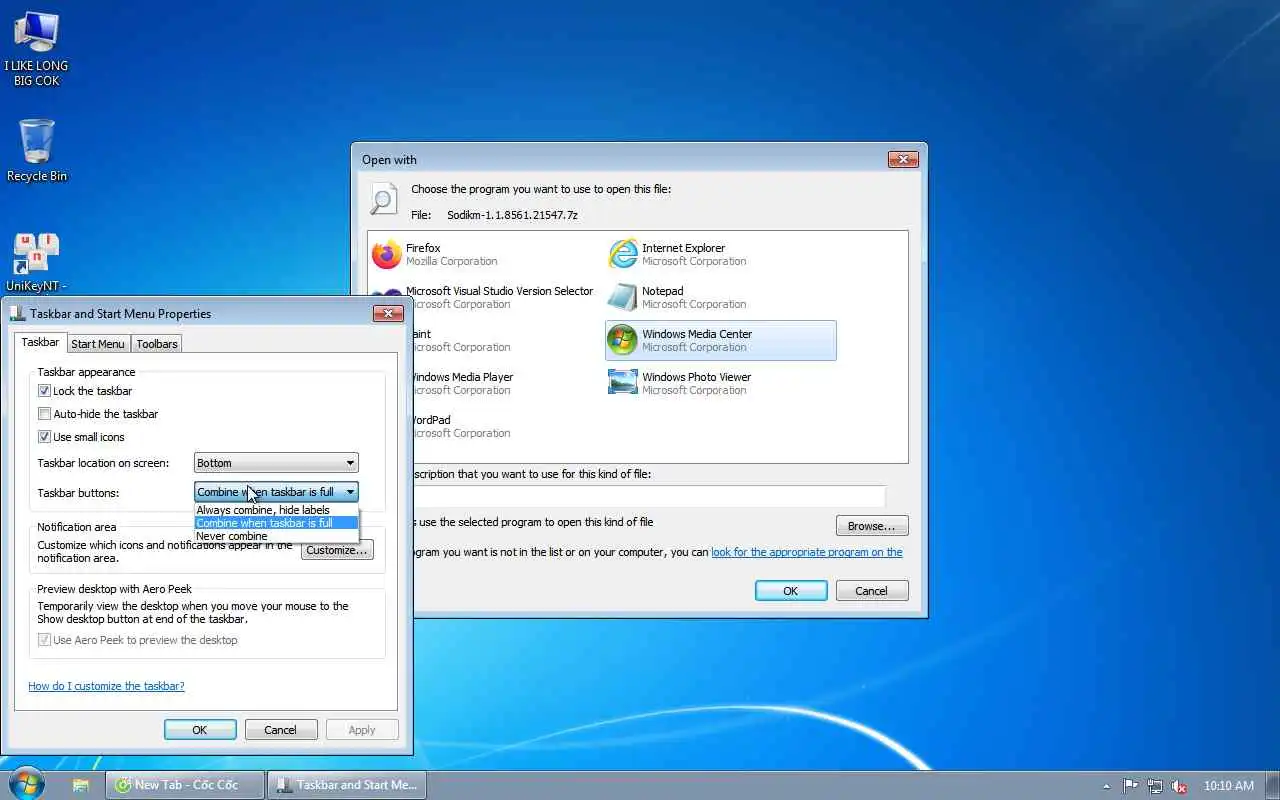Click Use Aero Peek checkbox
Screen dimensions: 1280x800
44,640
